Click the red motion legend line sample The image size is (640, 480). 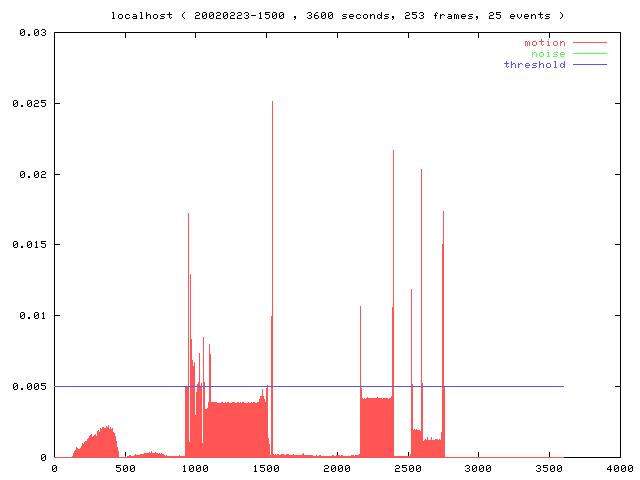point(589,43)
